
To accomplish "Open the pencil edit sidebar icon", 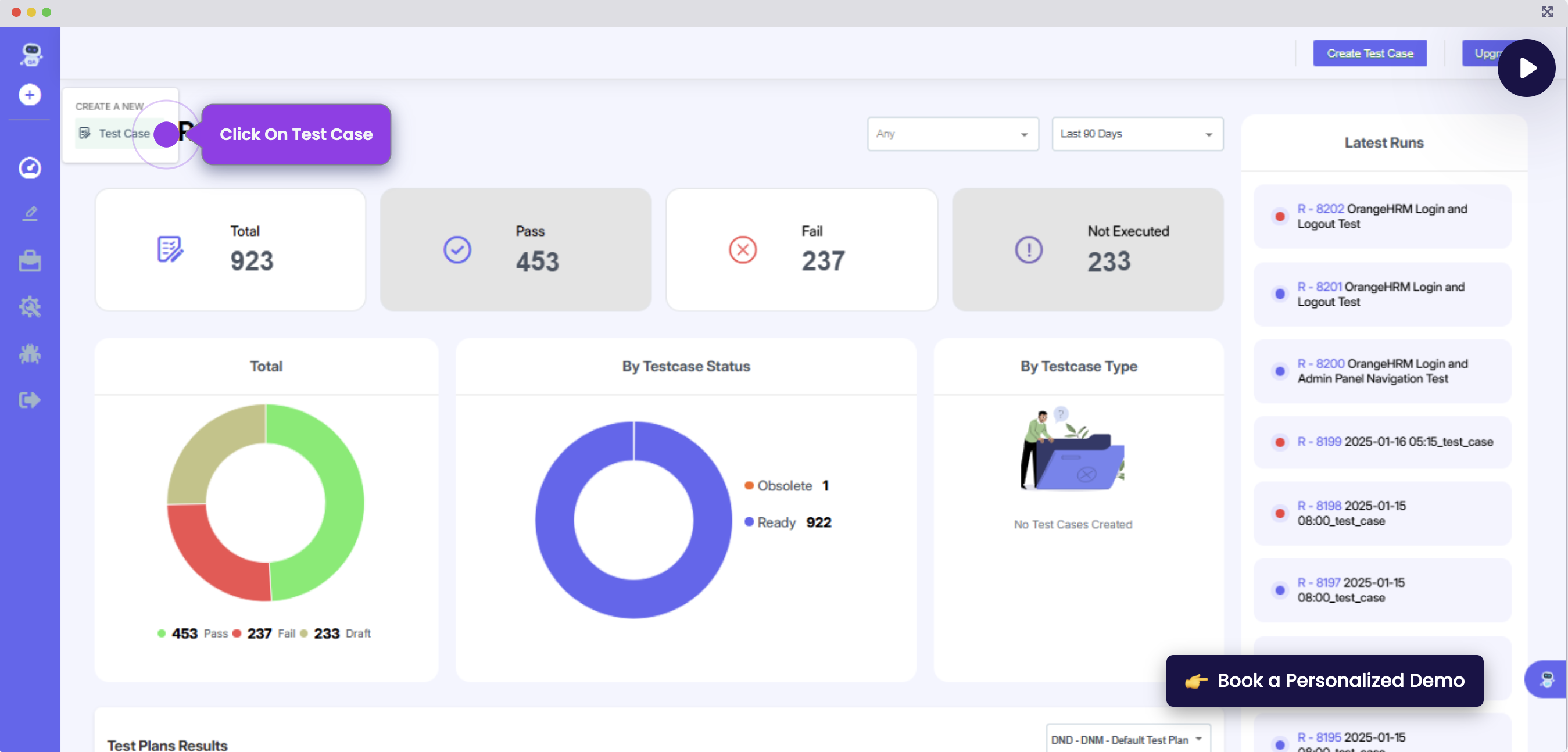I will click(x=29, y=214).
